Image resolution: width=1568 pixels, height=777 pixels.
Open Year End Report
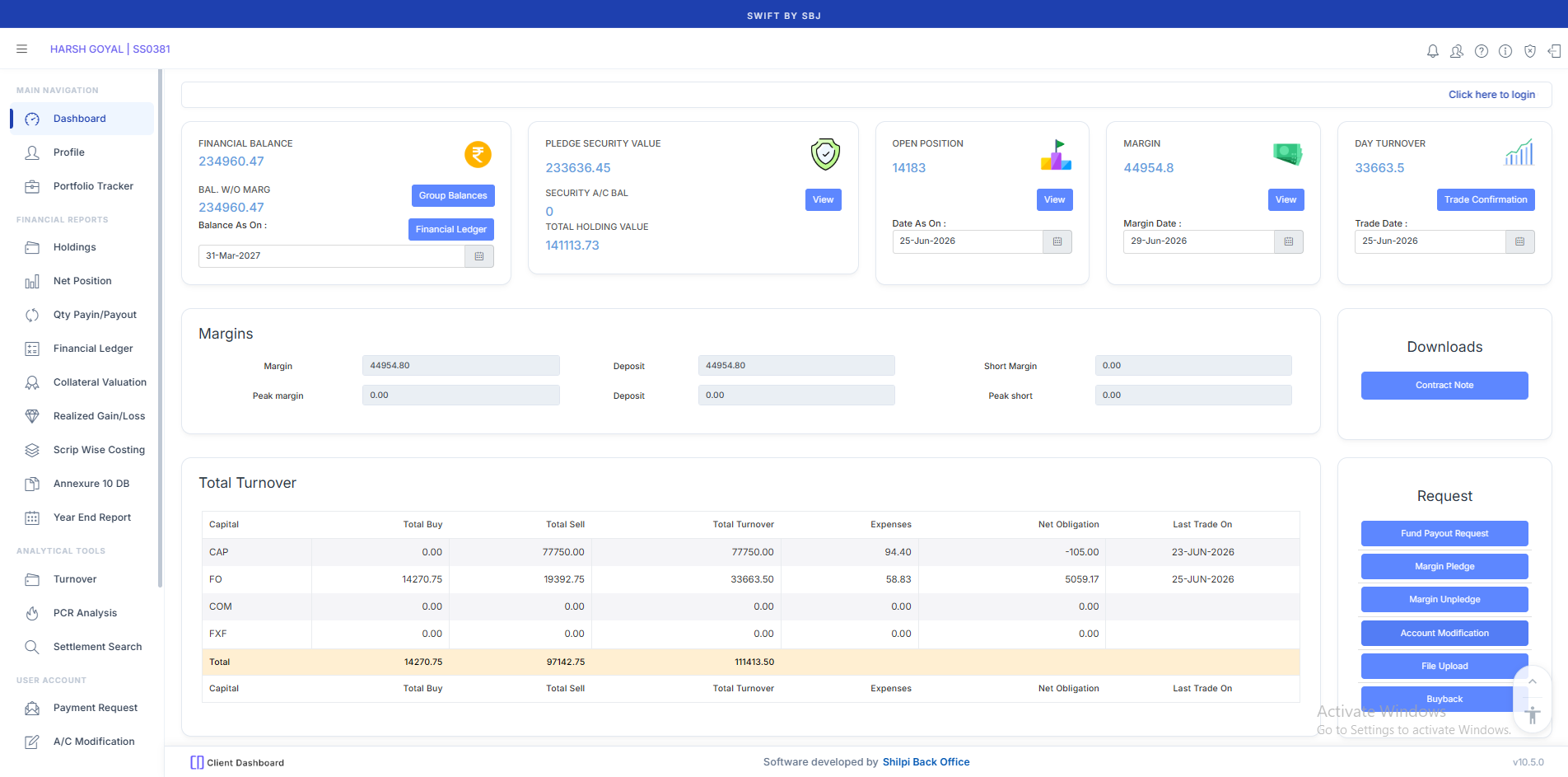(x=82, y=517)
